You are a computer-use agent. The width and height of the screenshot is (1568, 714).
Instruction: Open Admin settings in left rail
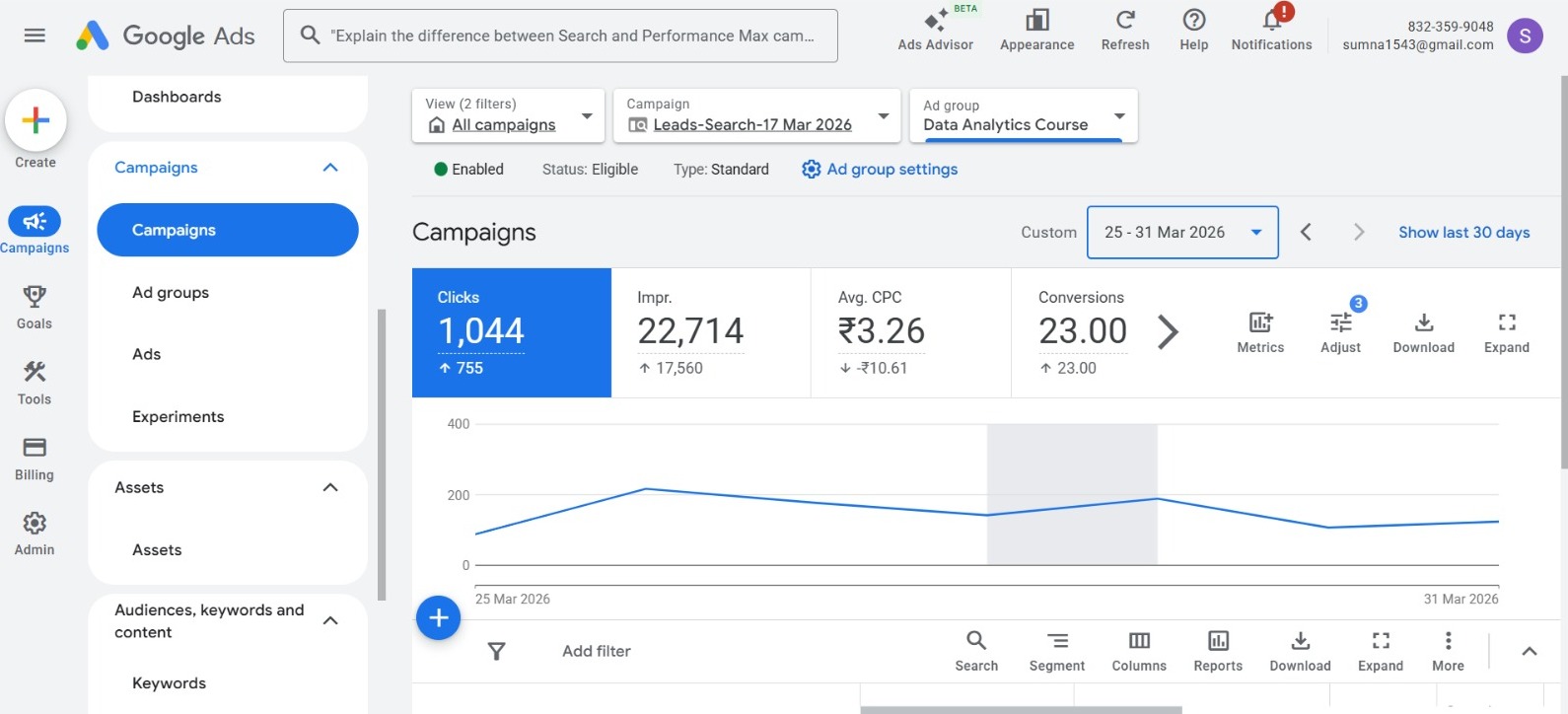pyautogui.click(x=35, y=534)
